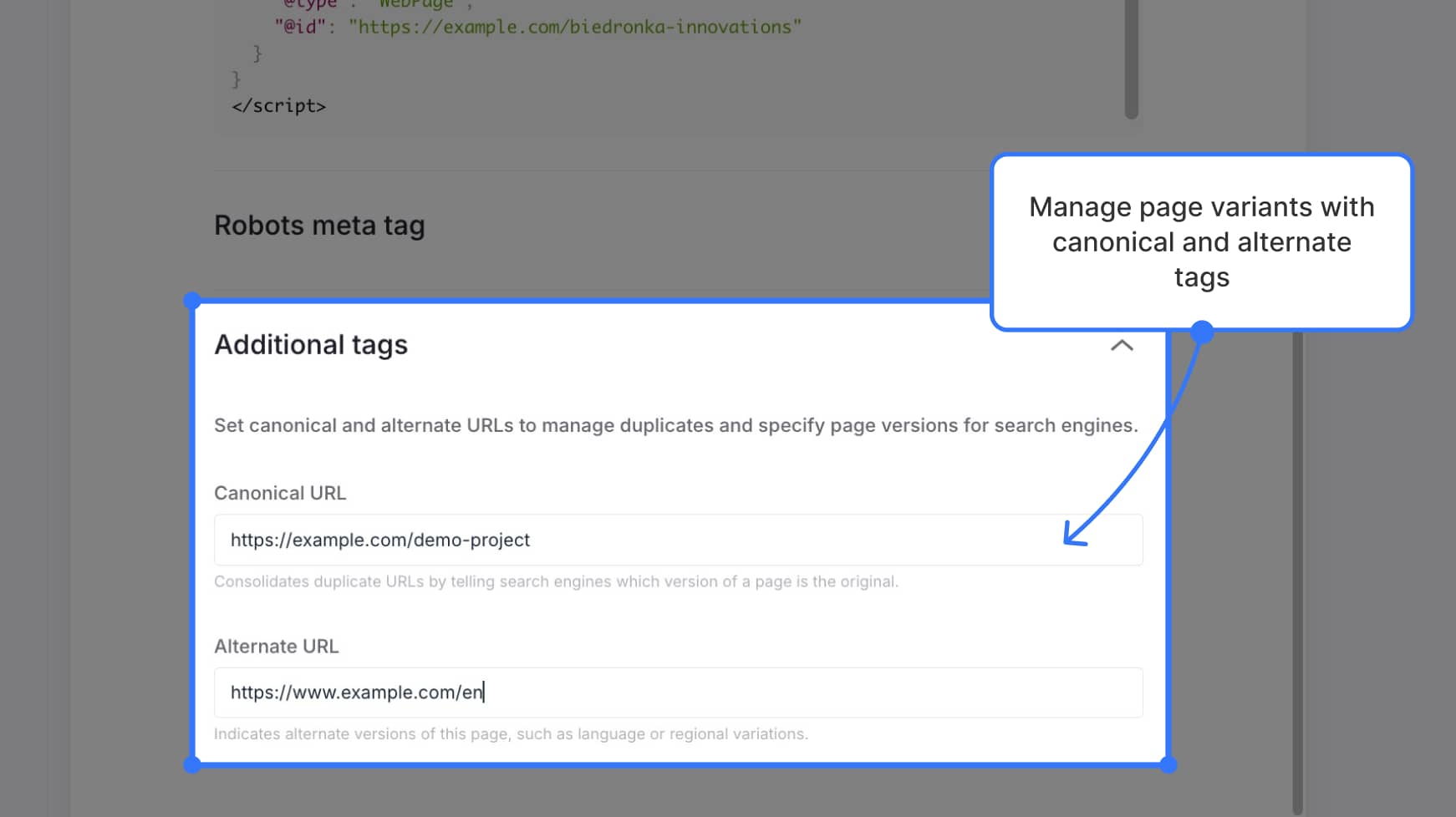
Task: Click the Canonical URL label
Action: [280, 493]
